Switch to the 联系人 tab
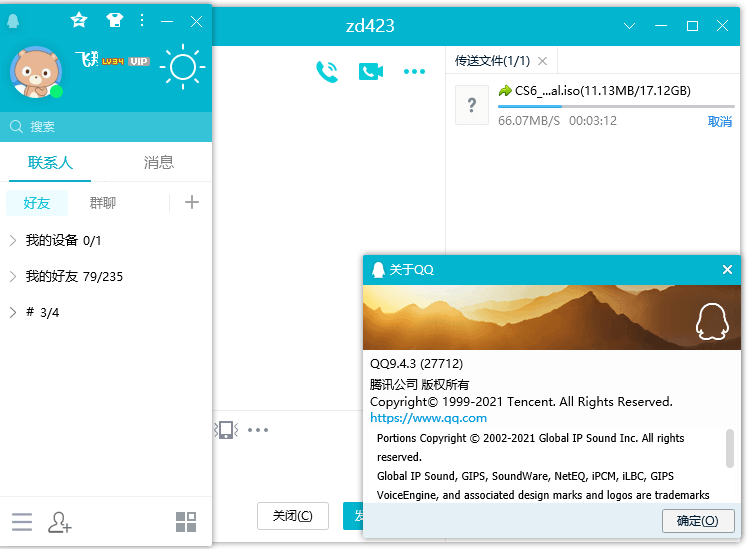This screenshot has width=748, height=549. 50,163
